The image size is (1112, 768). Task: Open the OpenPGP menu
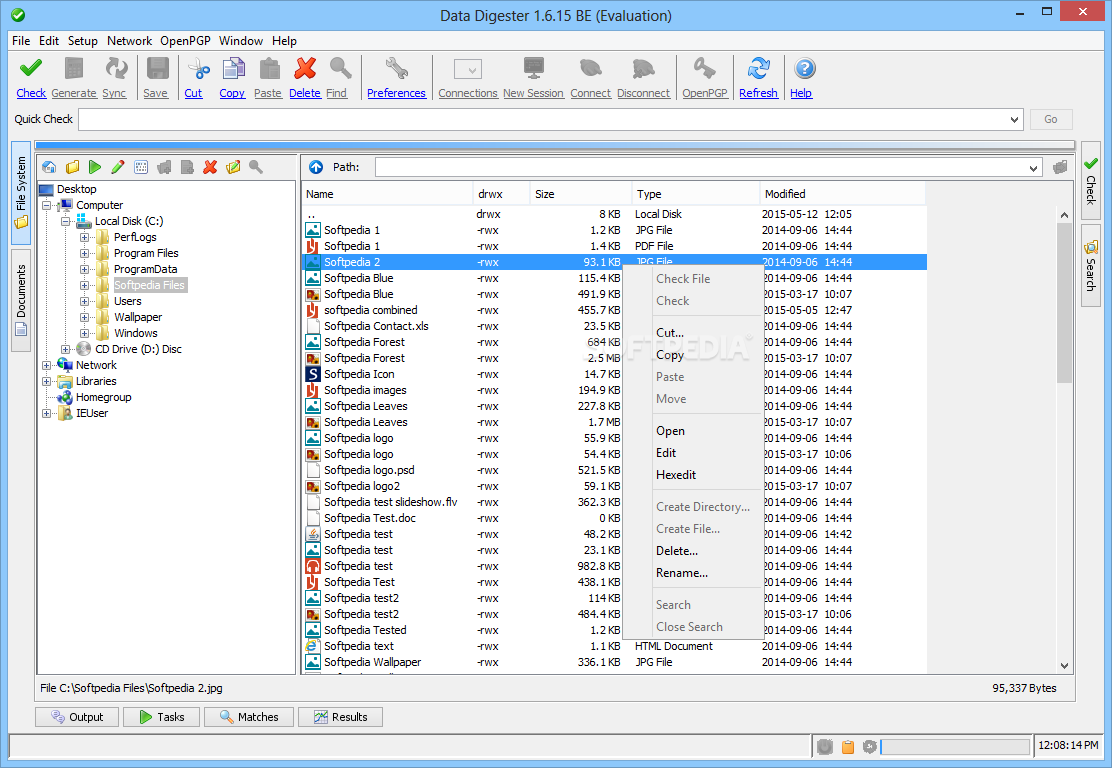[185, 40]
